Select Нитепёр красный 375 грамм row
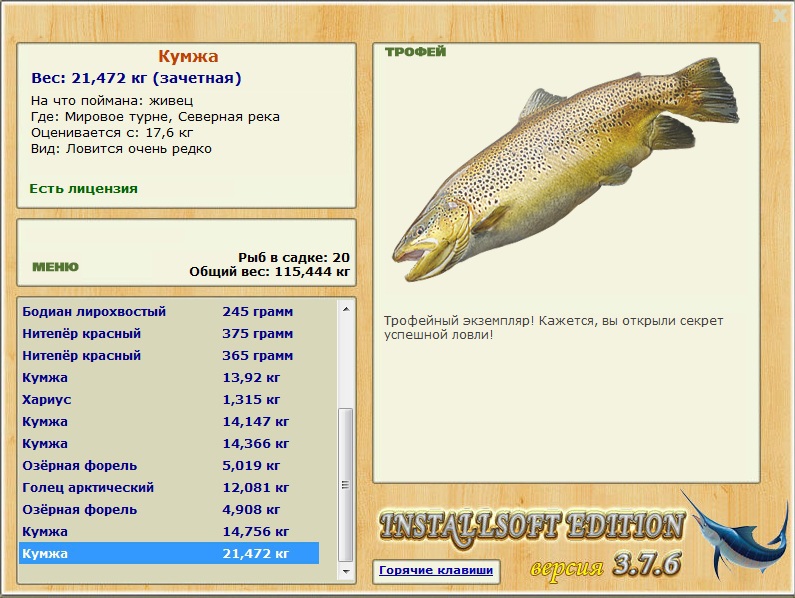The image size is (795, 598). pos(169,334)
